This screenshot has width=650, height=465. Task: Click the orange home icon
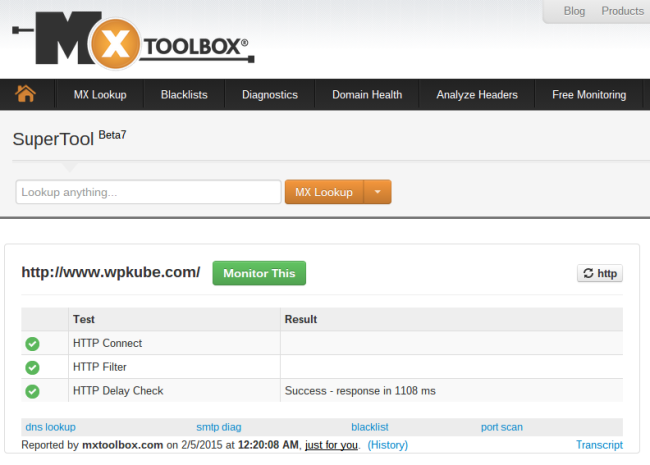(25, 94)
